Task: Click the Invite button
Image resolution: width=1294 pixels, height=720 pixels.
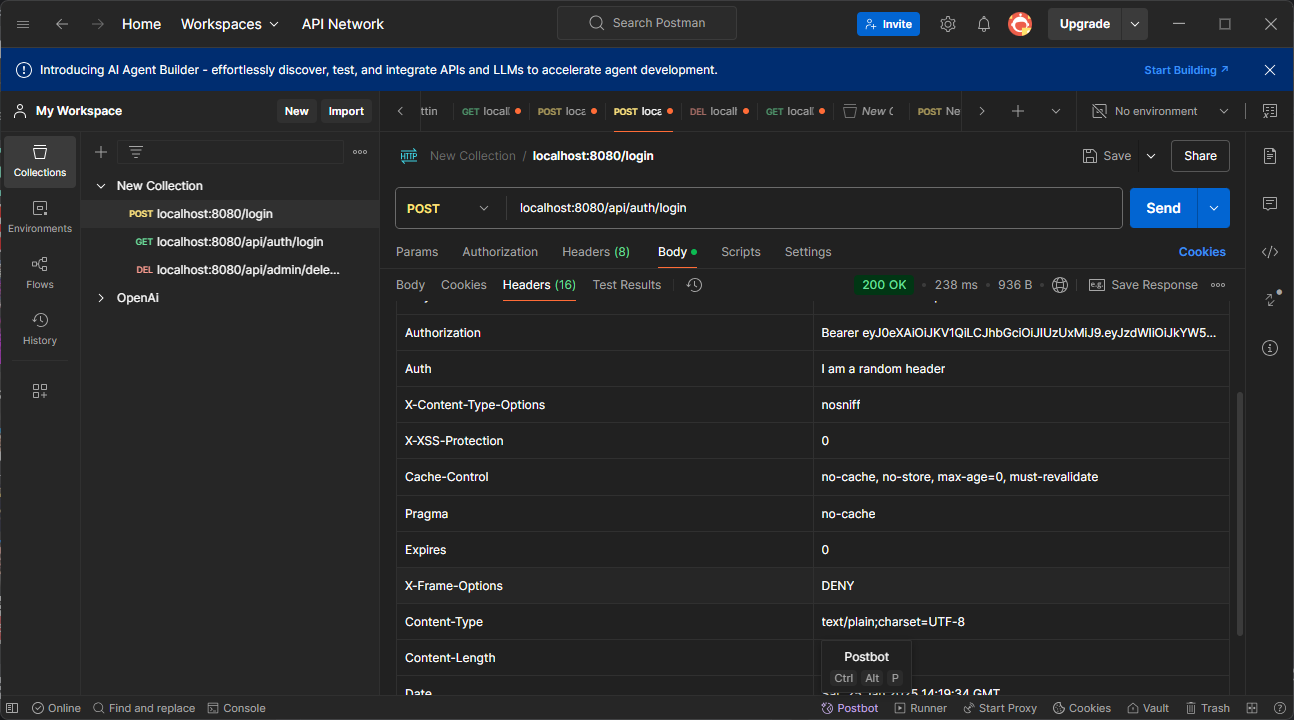Action: [x=888, y=24]
